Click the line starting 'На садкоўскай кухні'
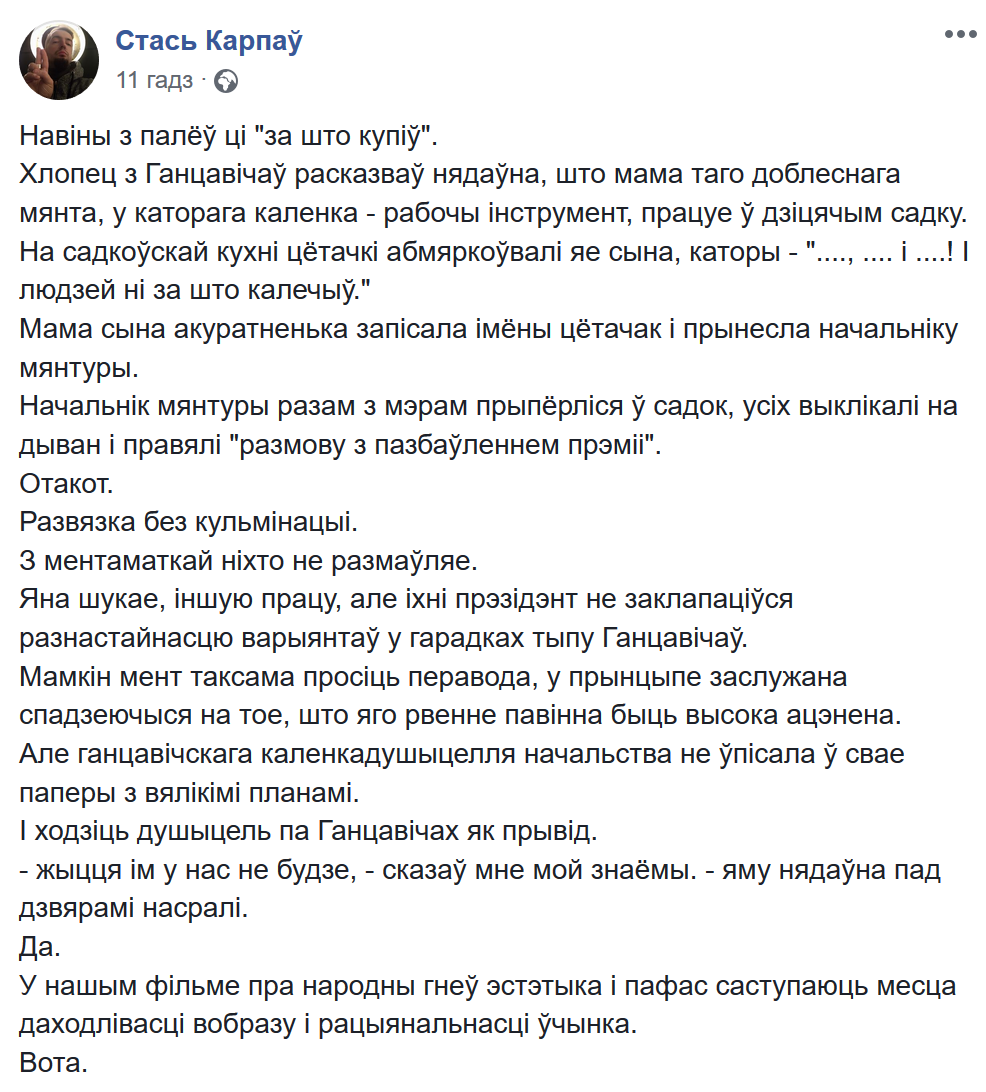Viewport: 986px width, 1092px height. coord(494,252)
